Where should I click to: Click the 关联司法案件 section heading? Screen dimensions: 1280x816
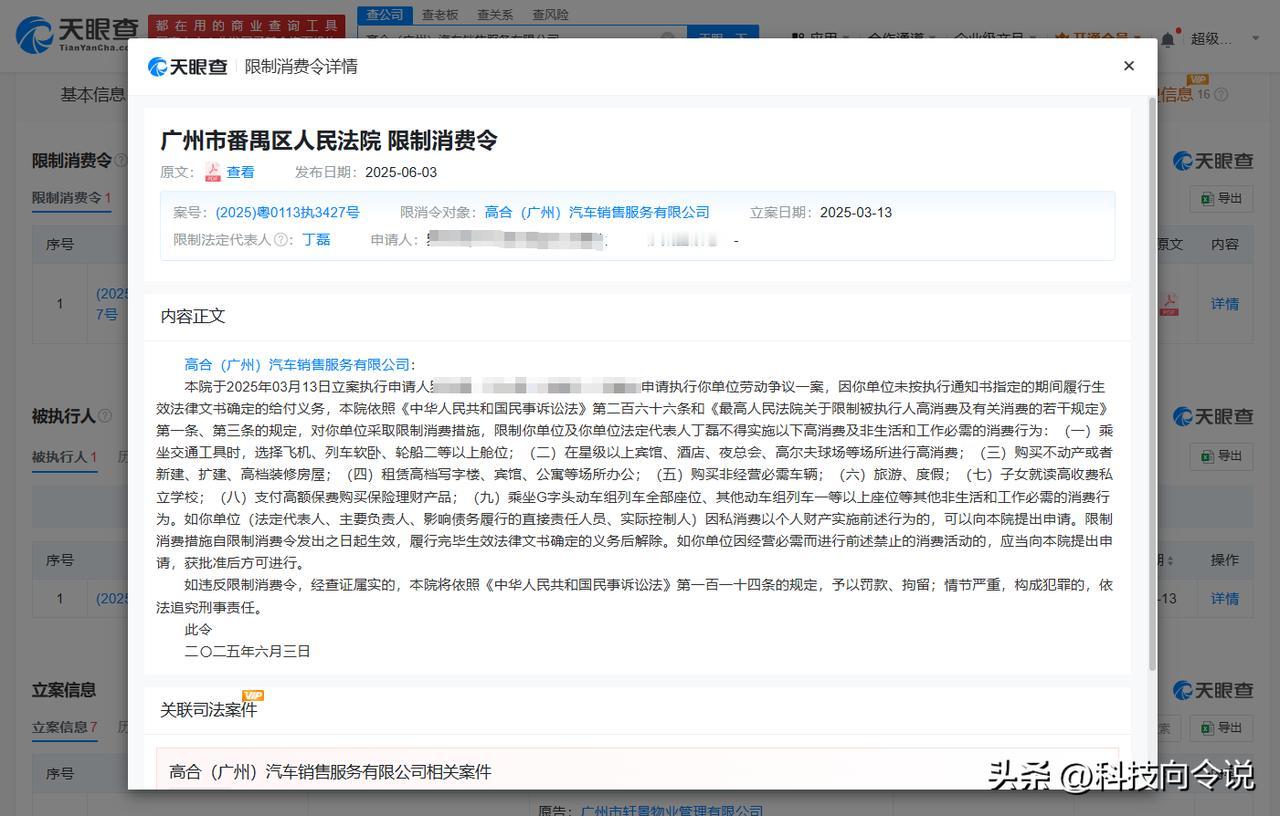pos(209,709)
